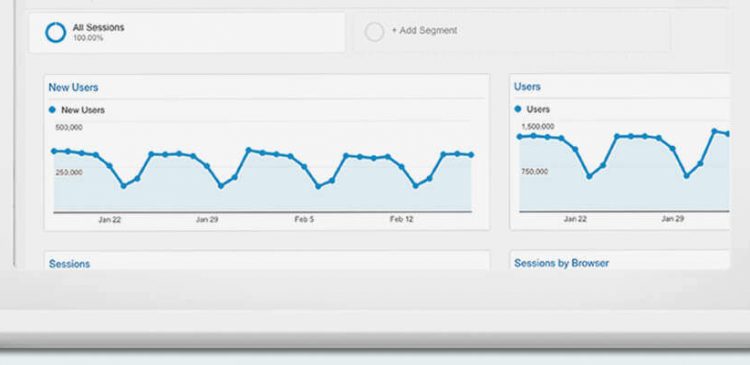Click the Jan 29 label in Users chart
Screen dimensions: 750x365
pyautogui.click(x=672, y=219)
